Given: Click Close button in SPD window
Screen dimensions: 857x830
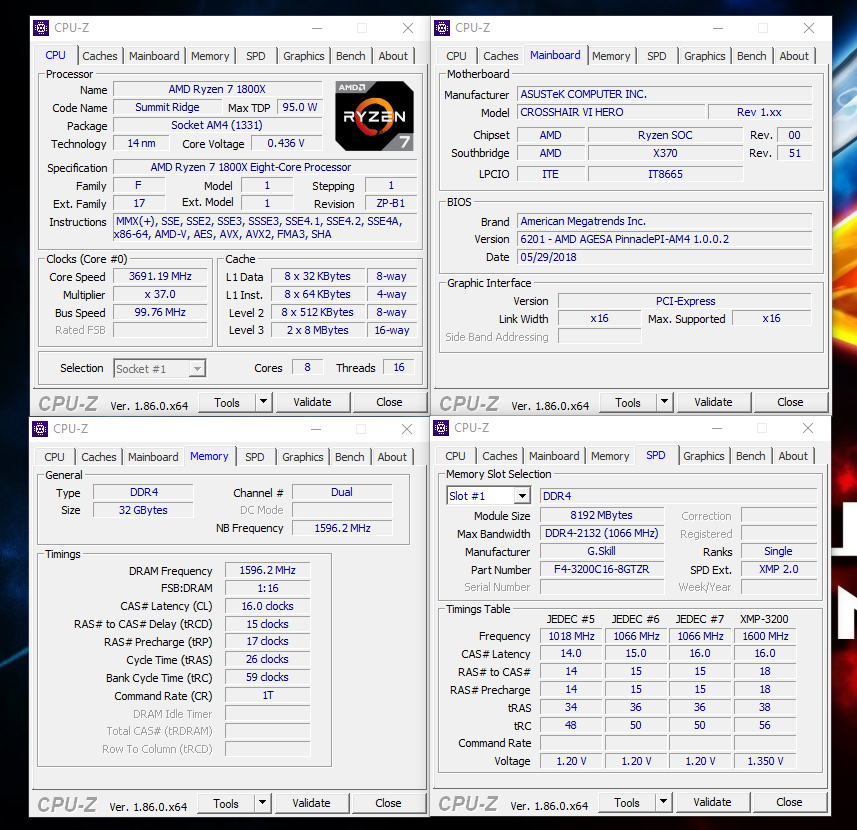Looking at the screenshot, I should [789, 802].
